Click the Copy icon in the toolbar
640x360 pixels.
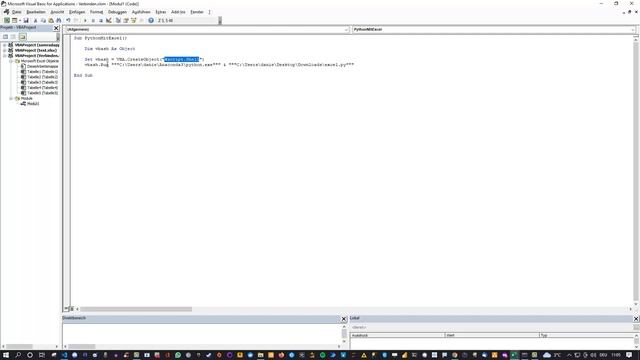tap(43, 20)
